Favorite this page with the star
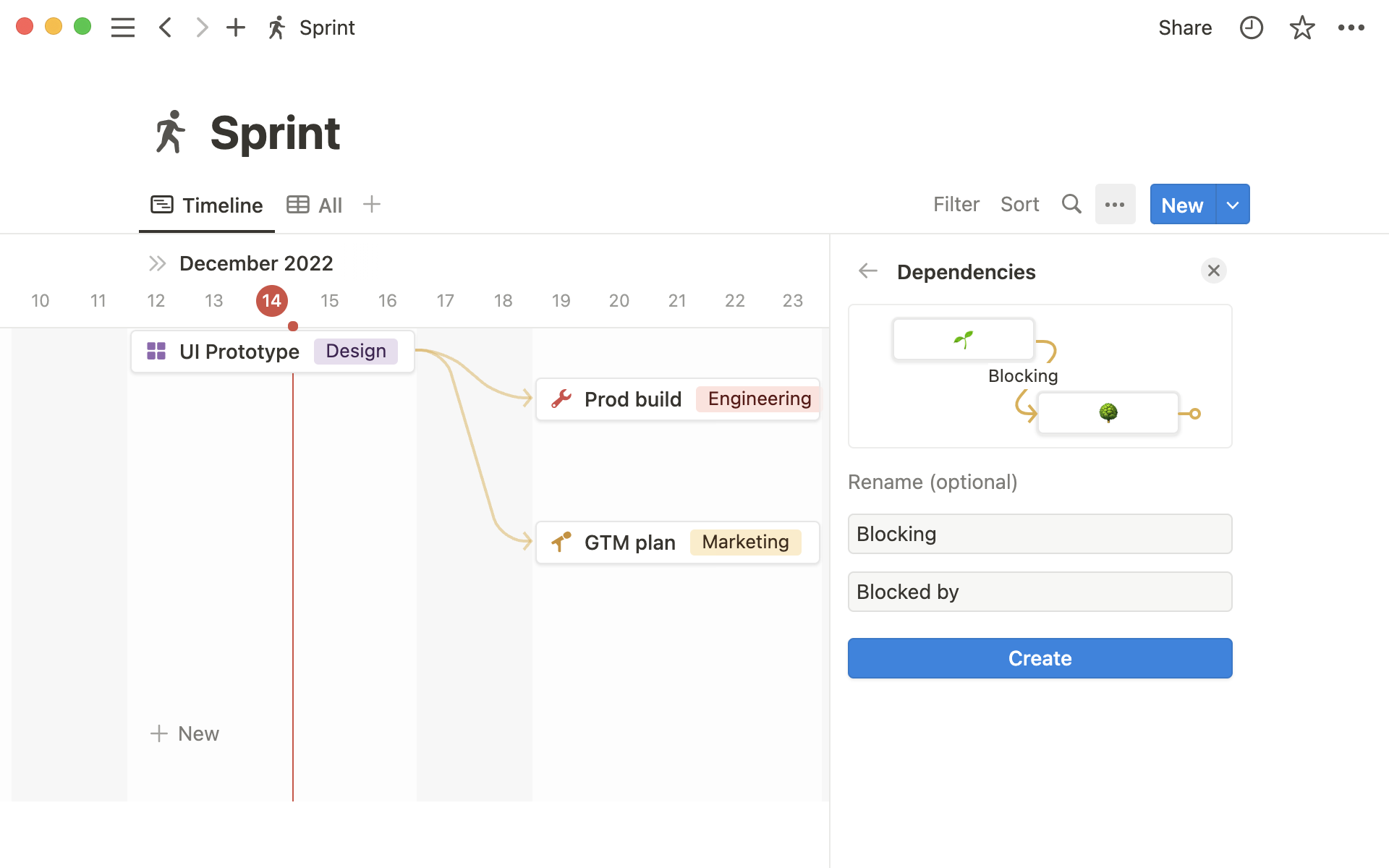 [1301, 27]
